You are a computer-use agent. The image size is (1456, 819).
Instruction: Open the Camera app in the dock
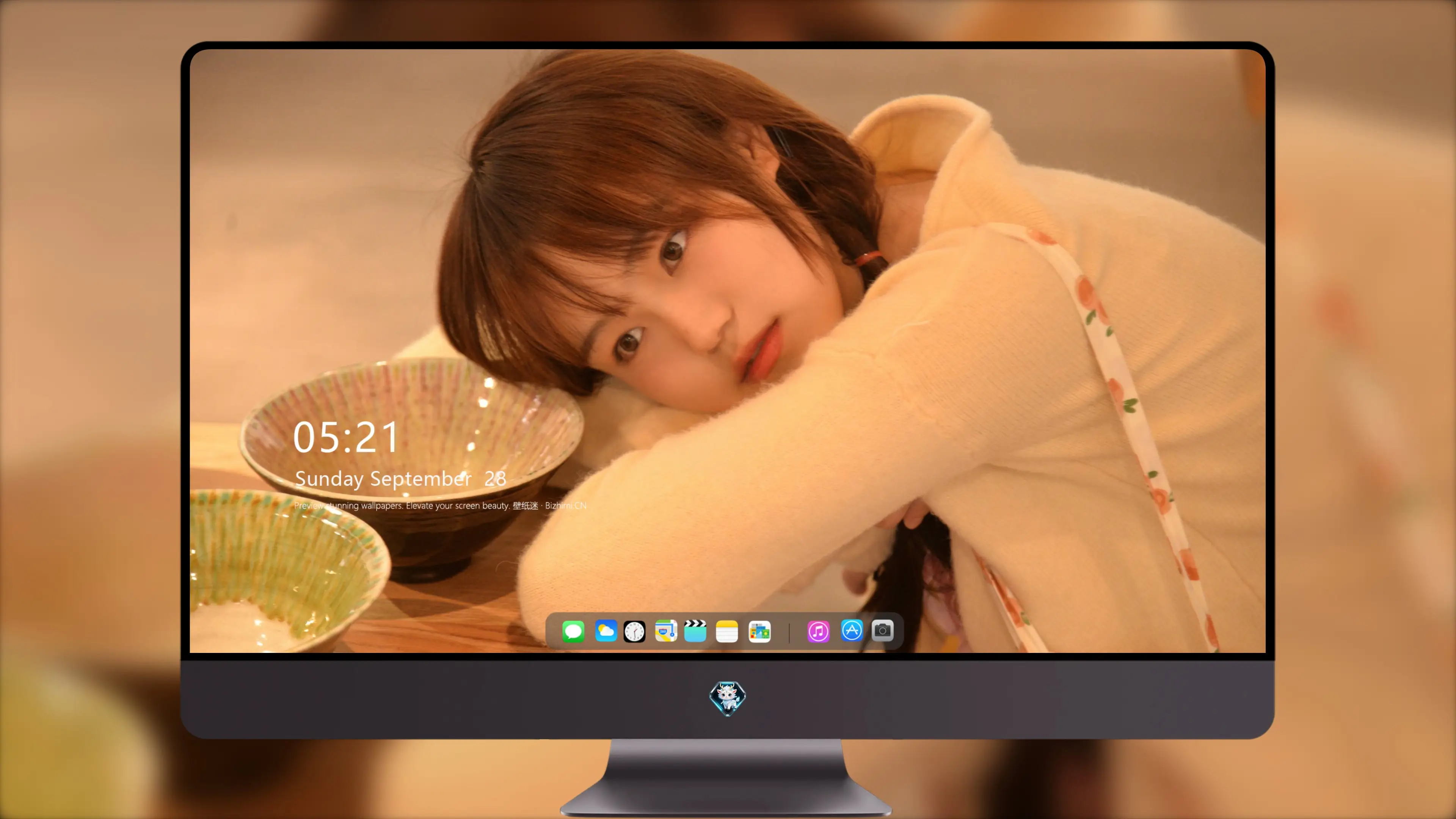coord(882,630)
